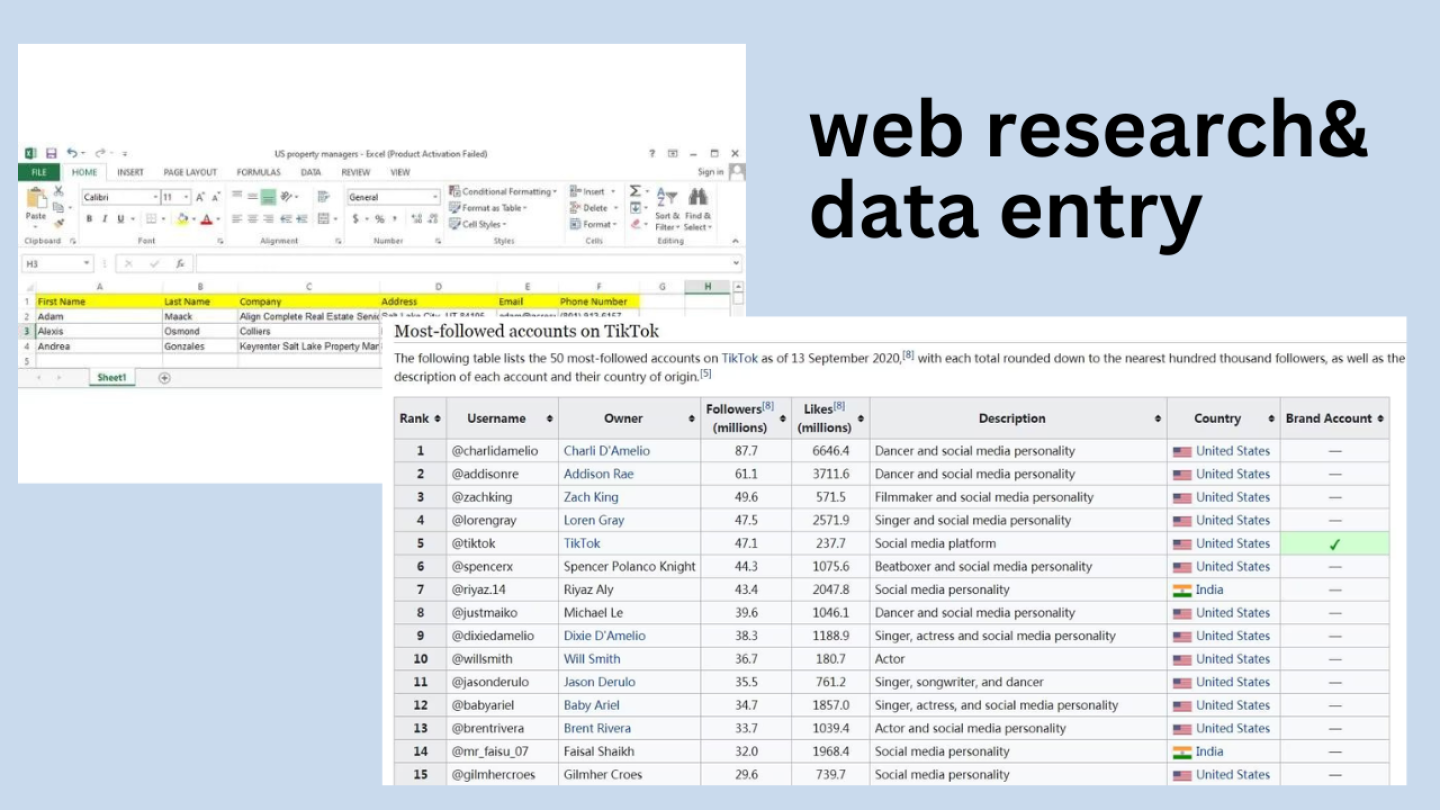Image resolution: width=1440 pixels, height=810 pixels.
Task: Click the New Sheet plus button
Action: (165, 378)
